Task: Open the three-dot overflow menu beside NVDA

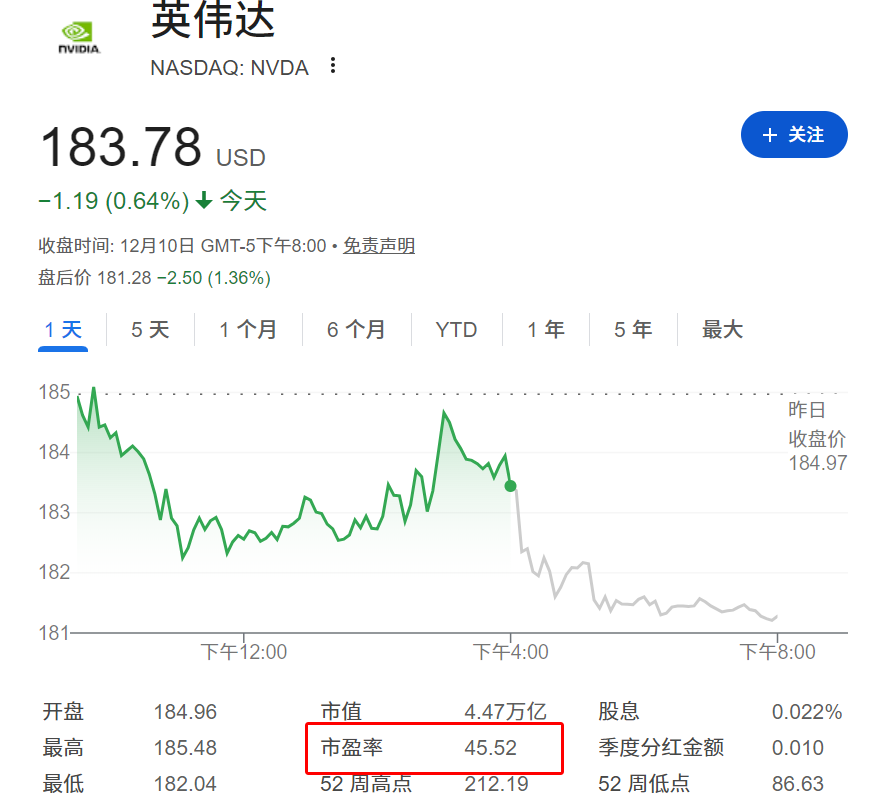Action: (x=331, y=66)
